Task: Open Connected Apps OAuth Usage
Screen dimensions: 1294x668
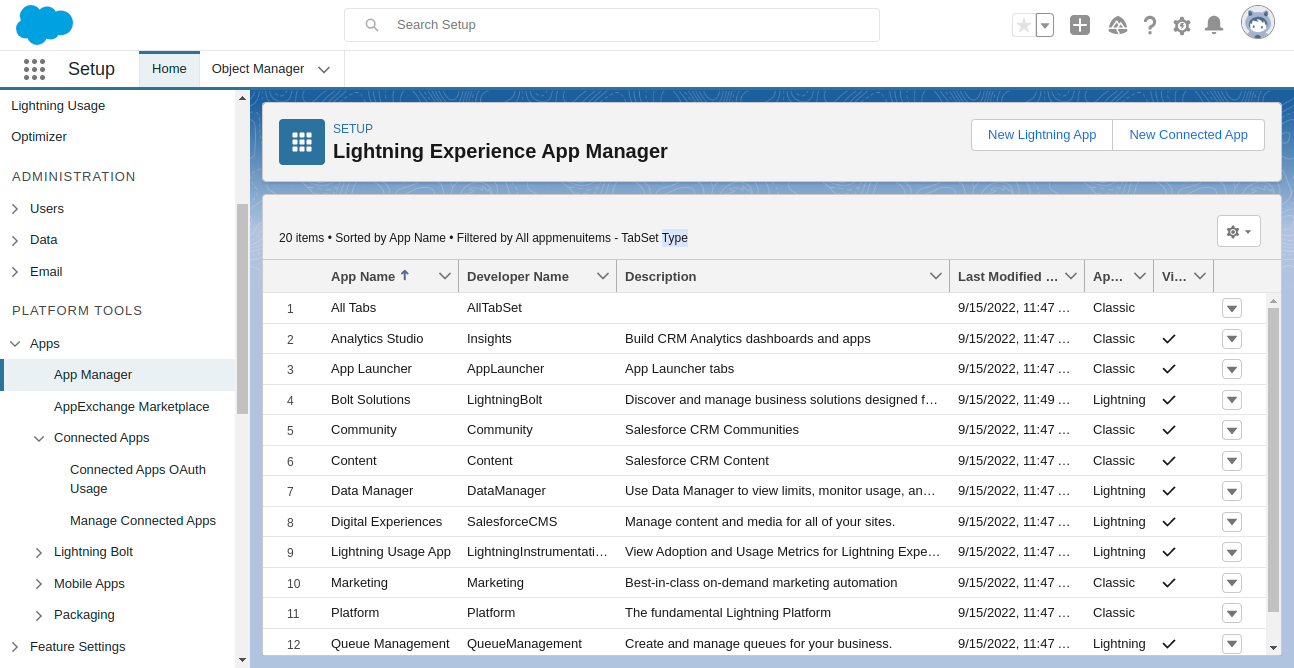Action: click(x=138, y=479)
